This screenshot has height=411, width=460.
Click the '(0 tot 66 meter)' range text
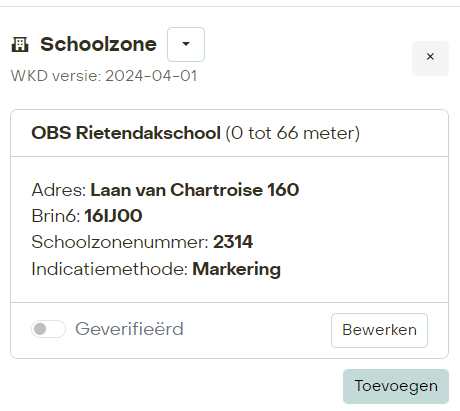click(x=293, y=133)
